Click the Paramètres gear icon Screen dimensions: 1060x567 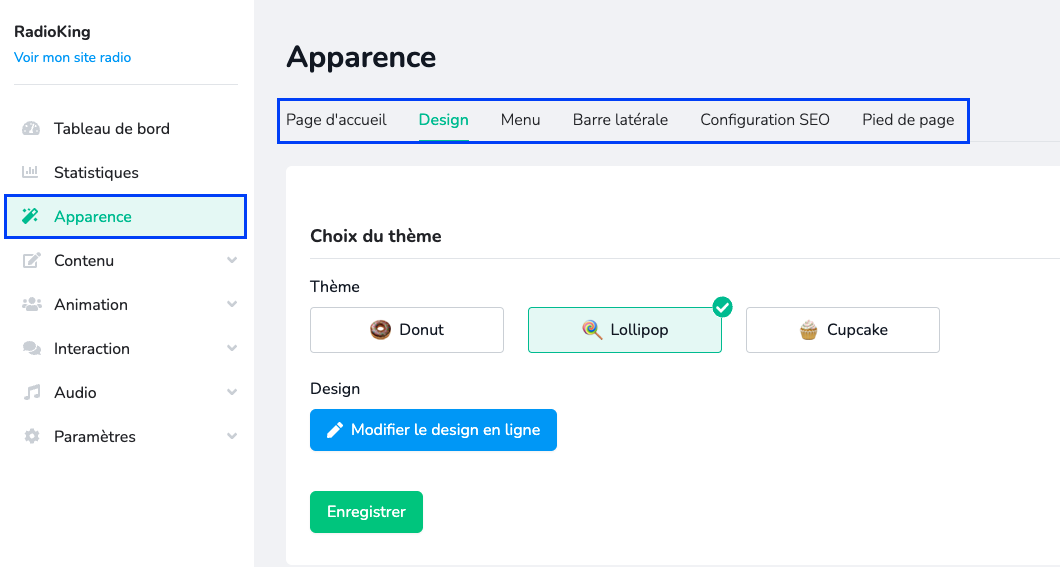click(31, 436)
